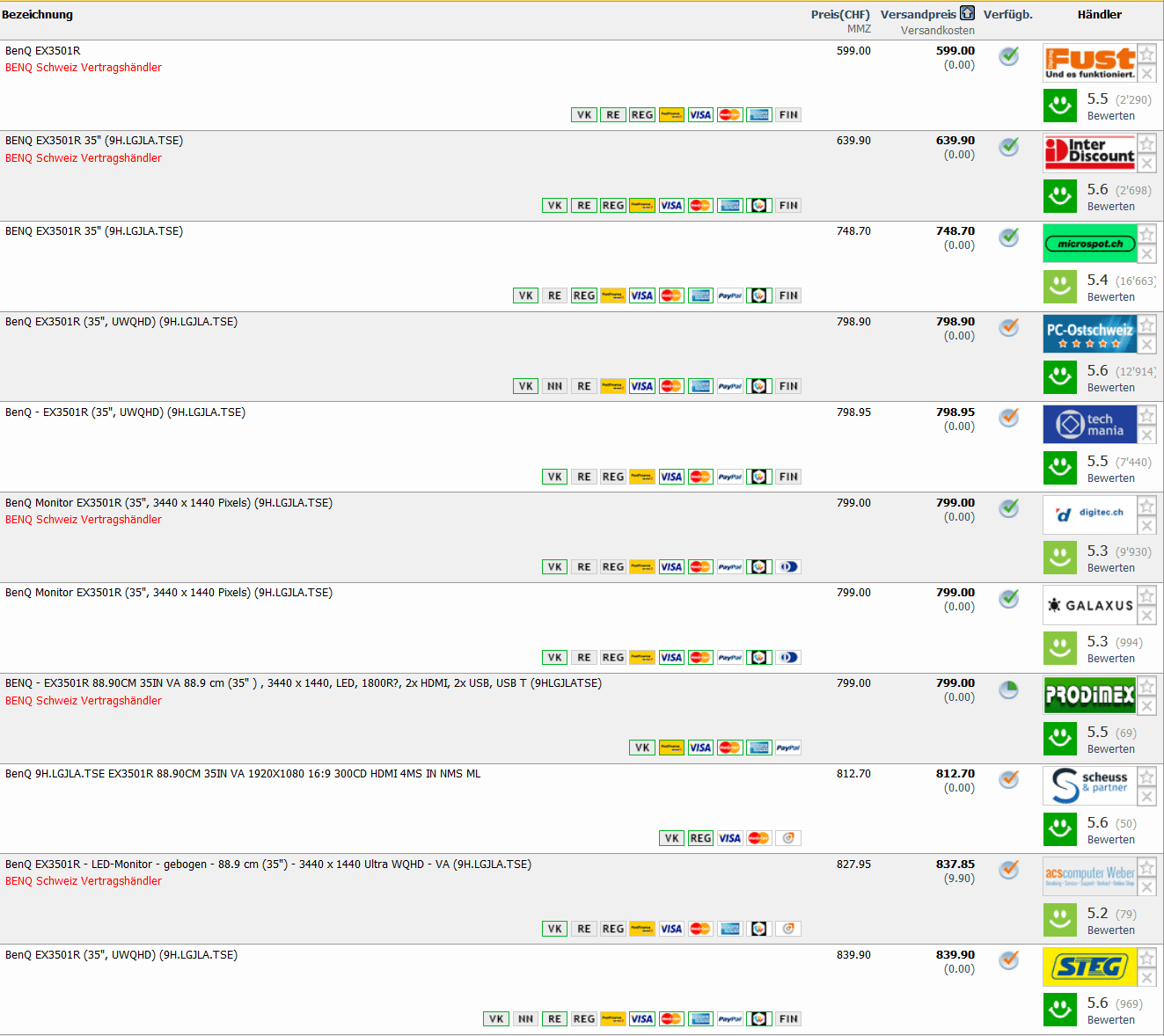1164x1036 pixels.
Task: Click the partial-stock availability icon in Prodimex row
Action: coord(1009,689)
